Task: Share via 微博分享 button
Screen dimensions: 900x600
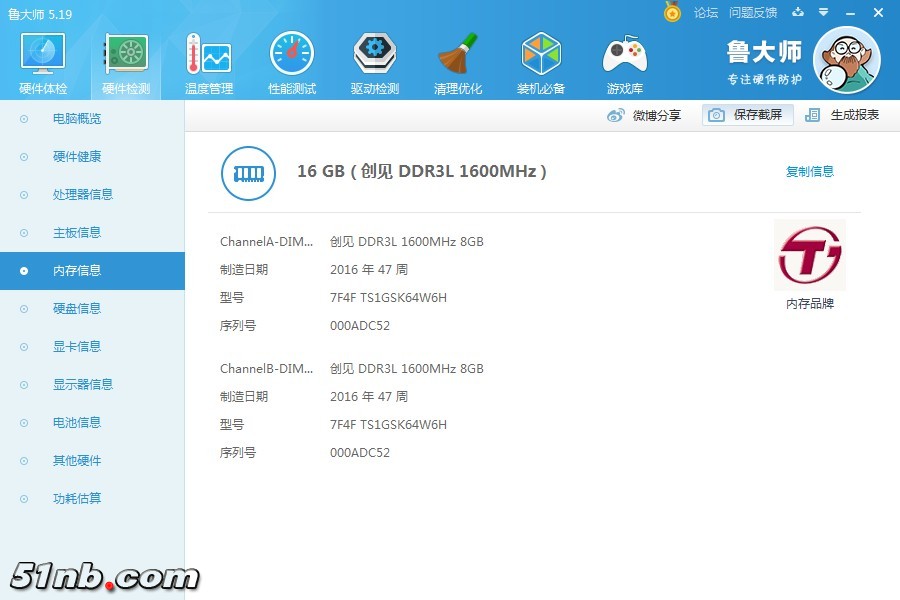Action: tap(645, 115)
